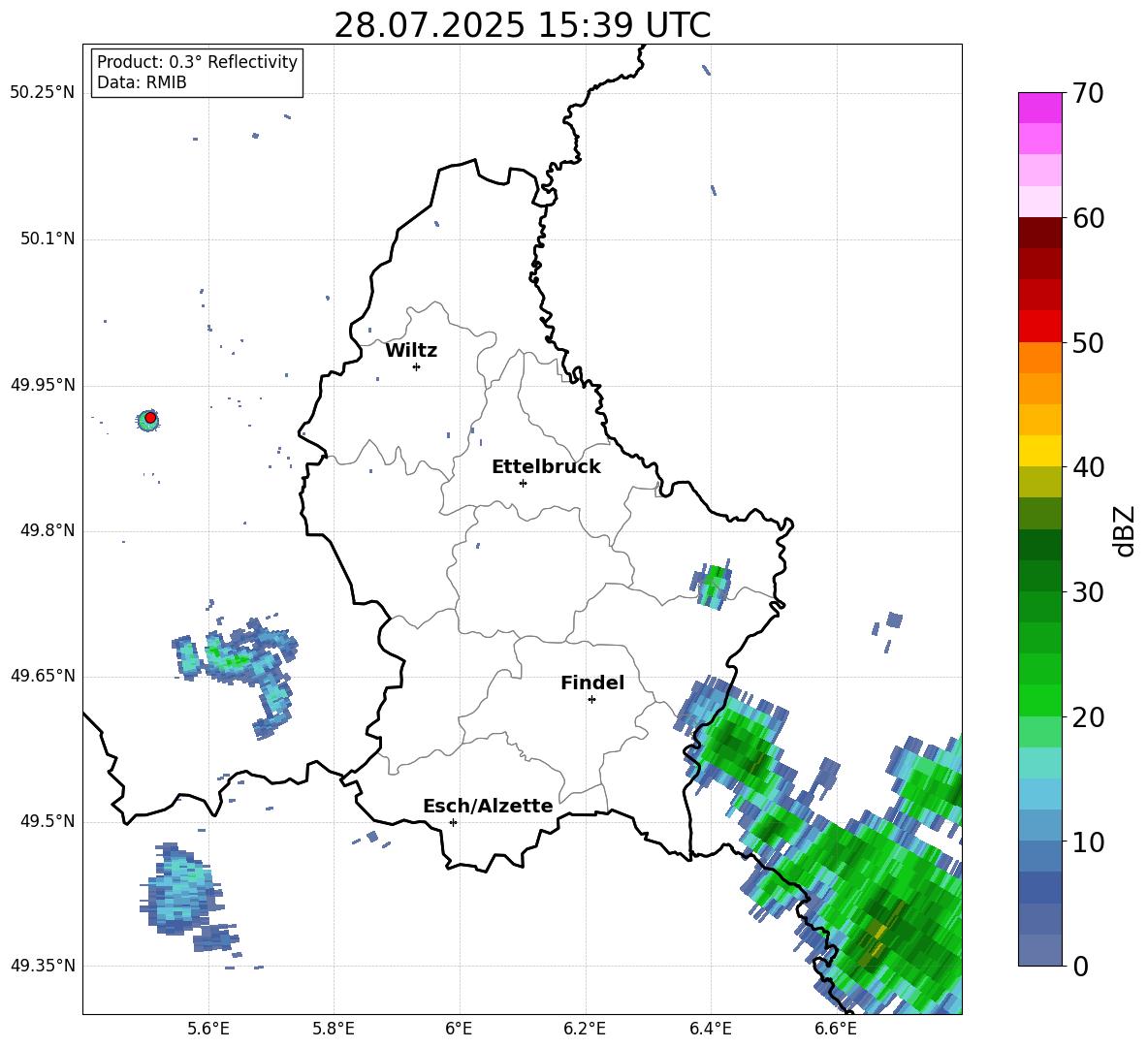The width and height of the screenshot is (1148, 1048).
Task: Click the cross marker under Wiltz
Action: (x=416, y=366)
